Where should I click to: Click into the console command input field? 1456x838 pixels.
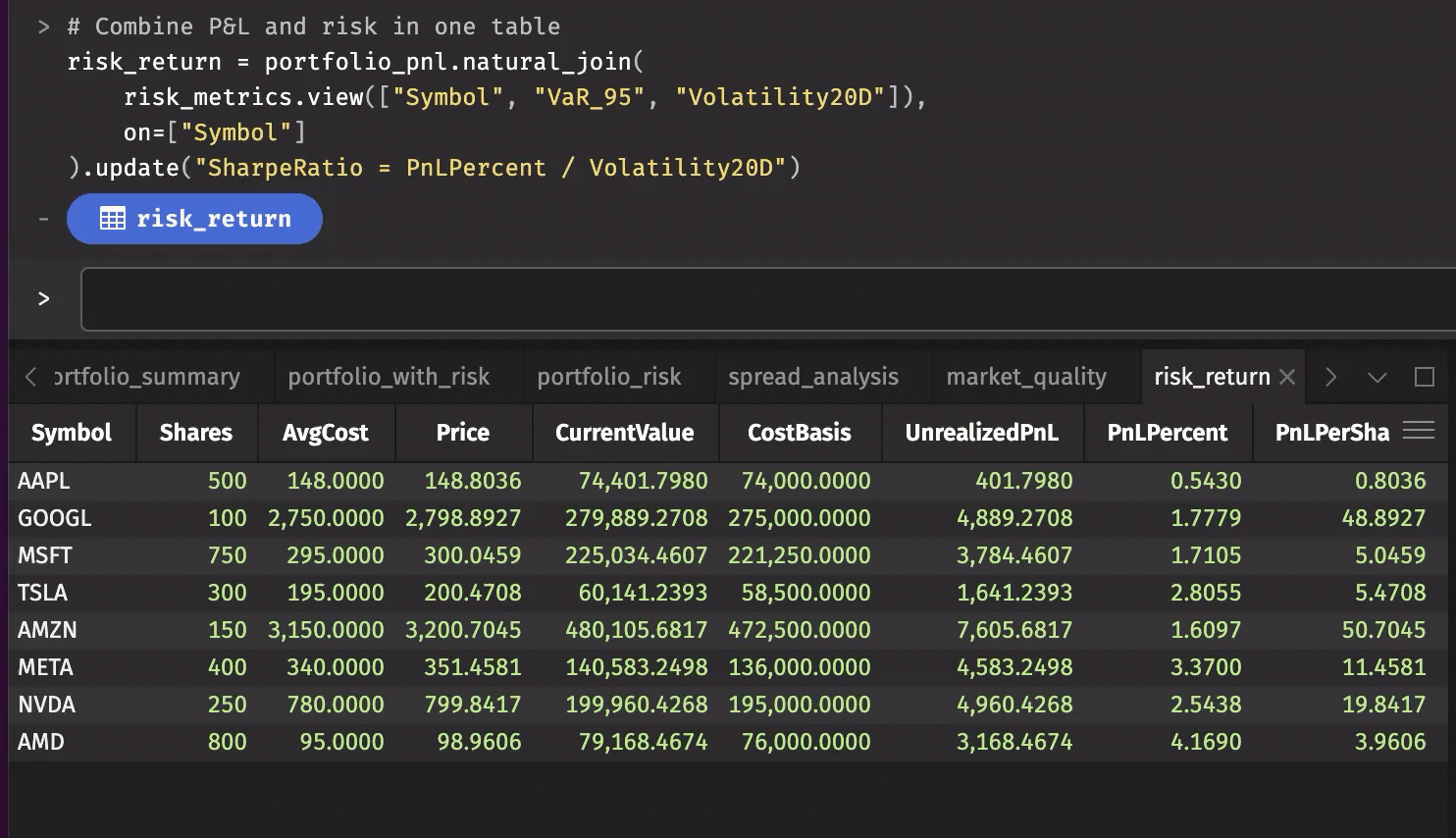(765, 299)
